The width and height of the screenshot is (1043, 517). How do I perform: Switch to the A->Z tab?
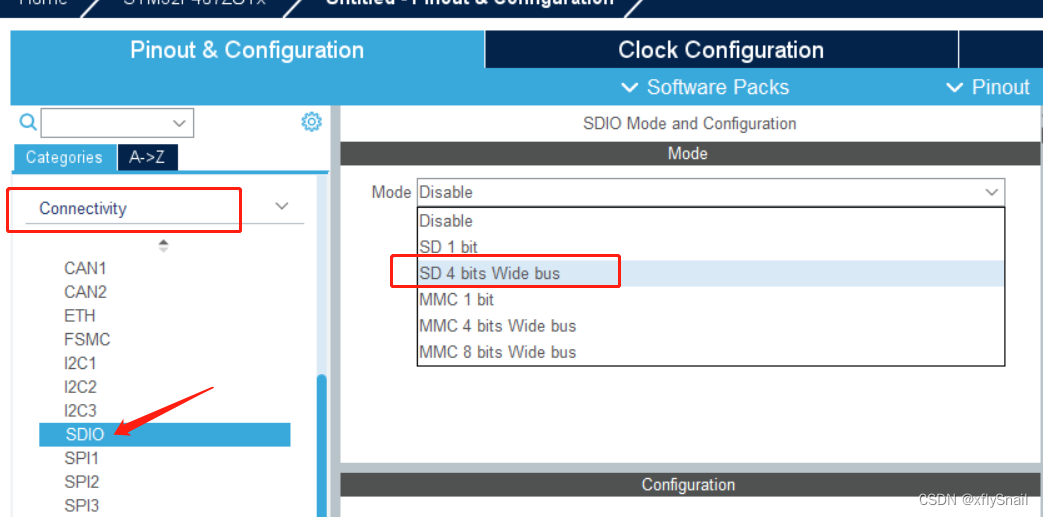[x=147, y=157]
